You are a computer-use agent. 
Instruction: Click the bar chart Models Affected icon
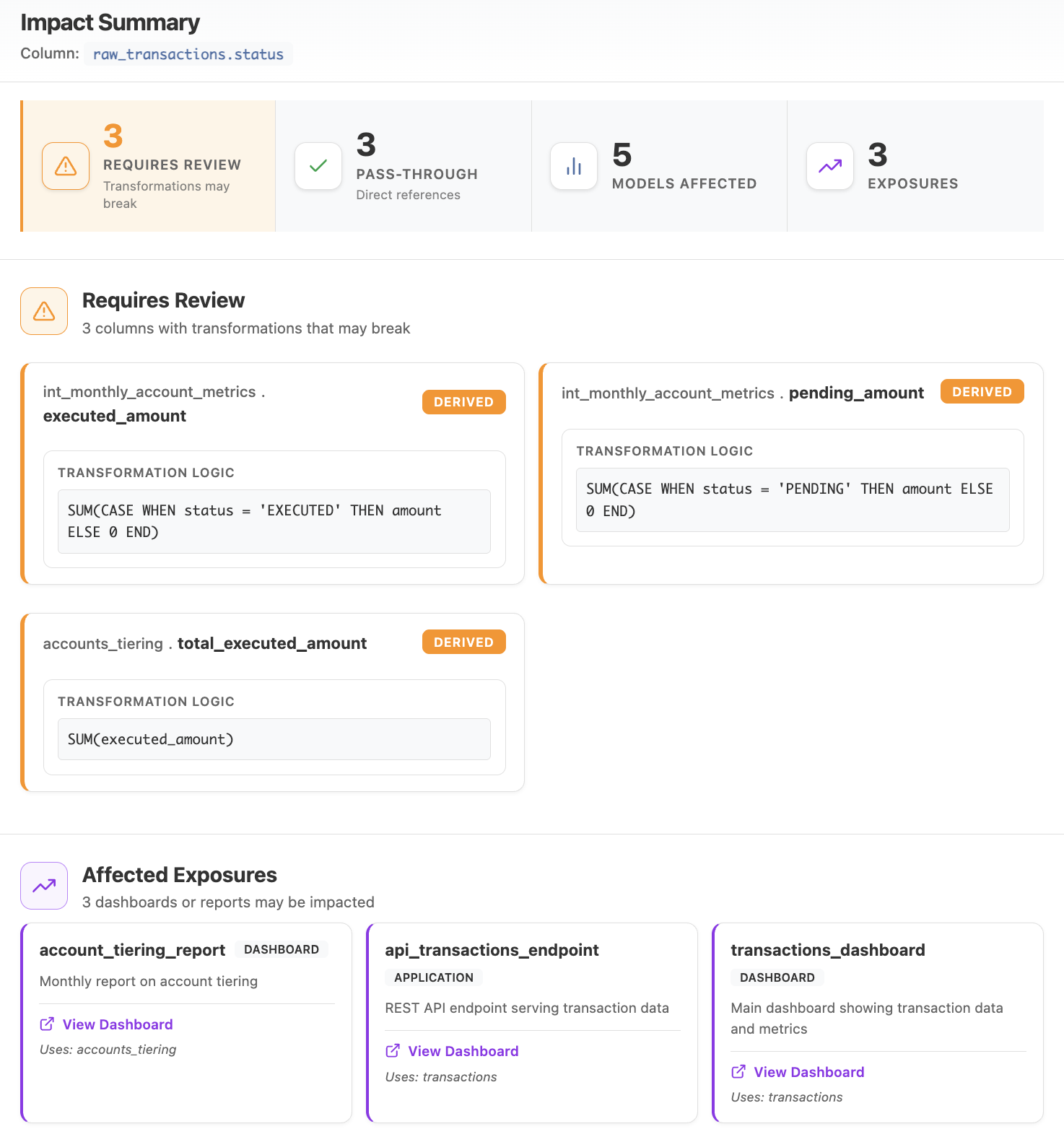click(574, 166)
